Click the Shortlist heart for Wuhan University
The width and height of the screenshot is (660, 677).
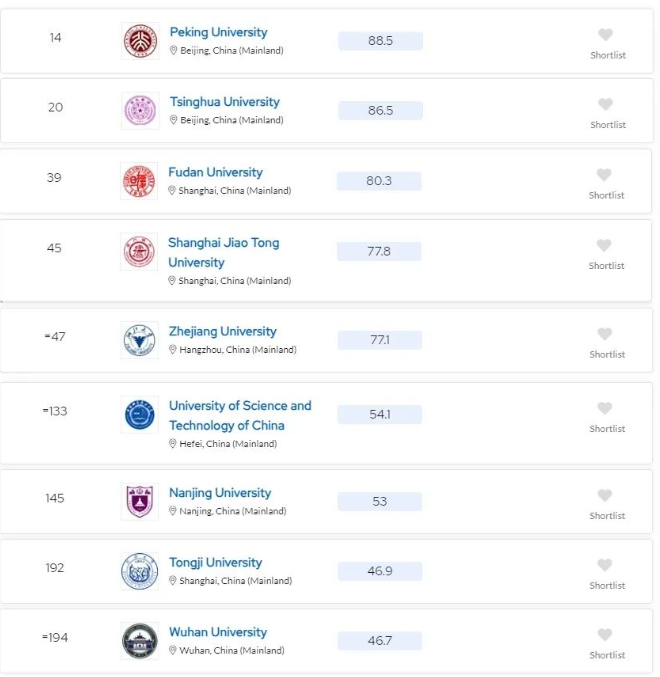point(605,635)
